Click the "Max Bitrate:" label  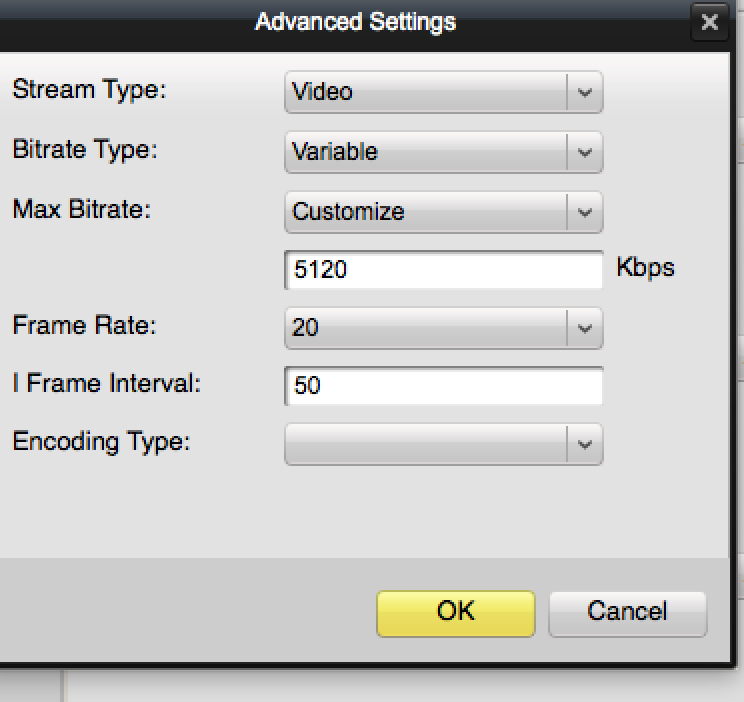pyautogui.click(x=80, y=211)
